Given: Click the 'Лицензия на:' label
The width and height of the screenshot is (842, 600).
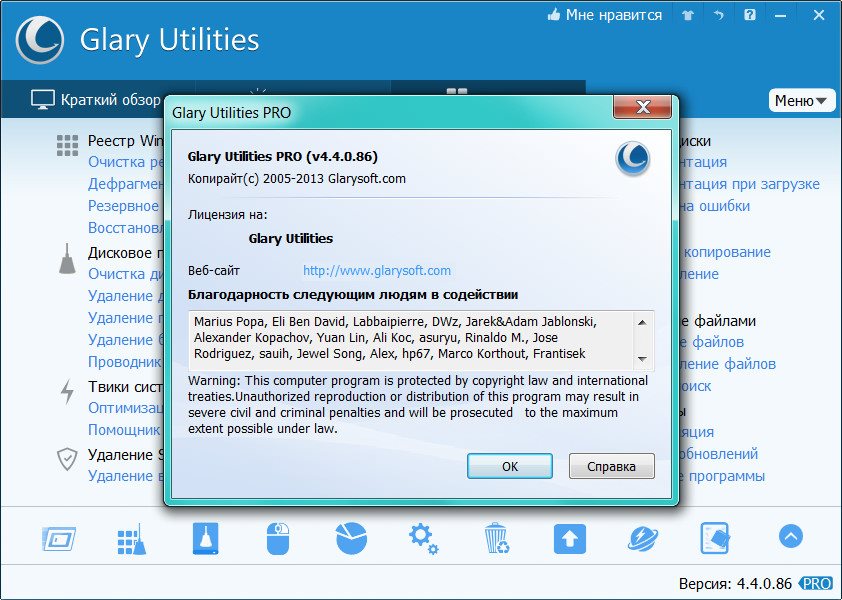Looking at the screenshot, I should 228,215.
